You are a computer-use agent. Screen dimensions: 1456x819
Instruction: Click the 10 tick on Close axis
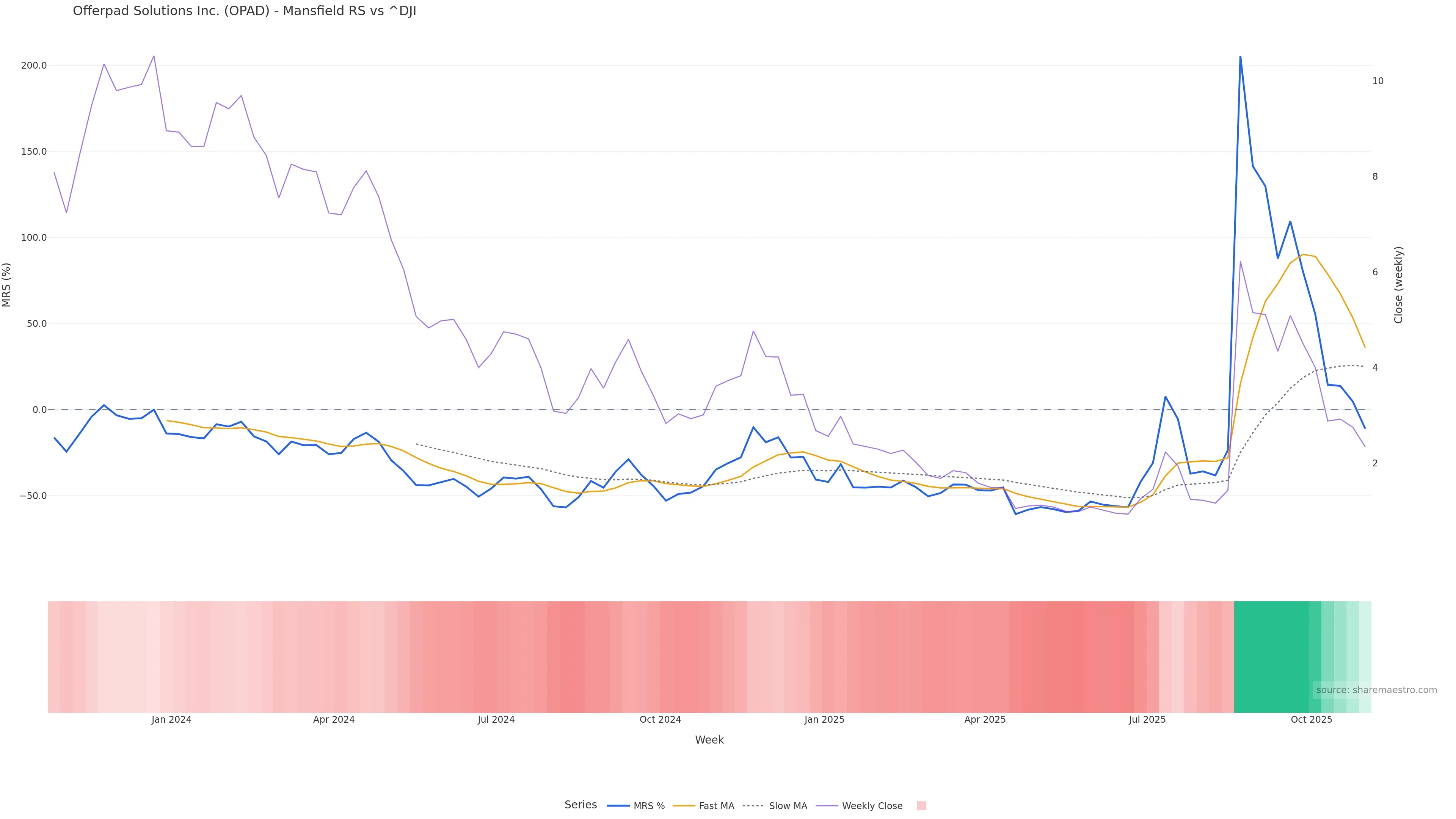coord(1378,82)
